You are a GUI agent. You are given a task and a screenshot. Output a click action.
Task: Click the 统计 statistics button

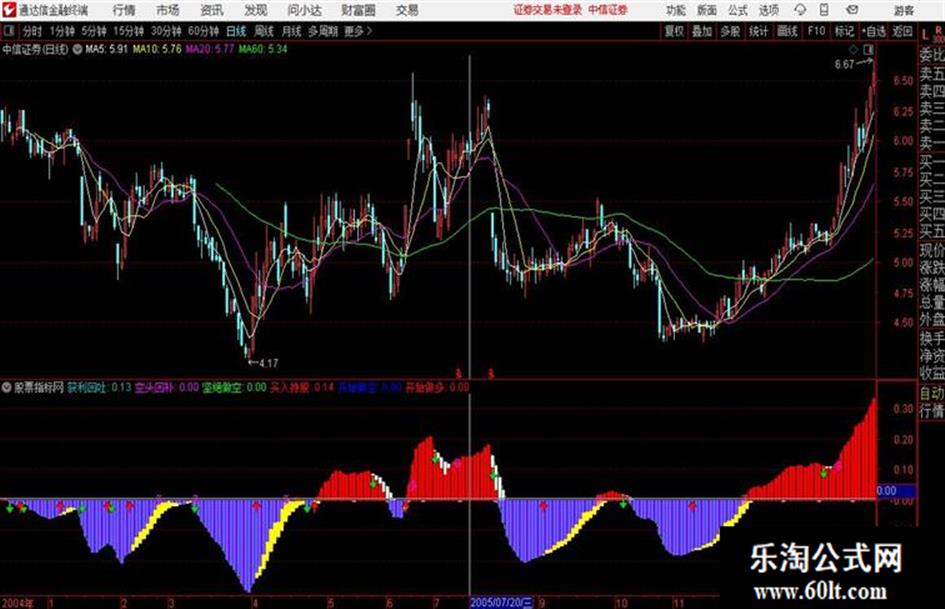tap(759, 31)
